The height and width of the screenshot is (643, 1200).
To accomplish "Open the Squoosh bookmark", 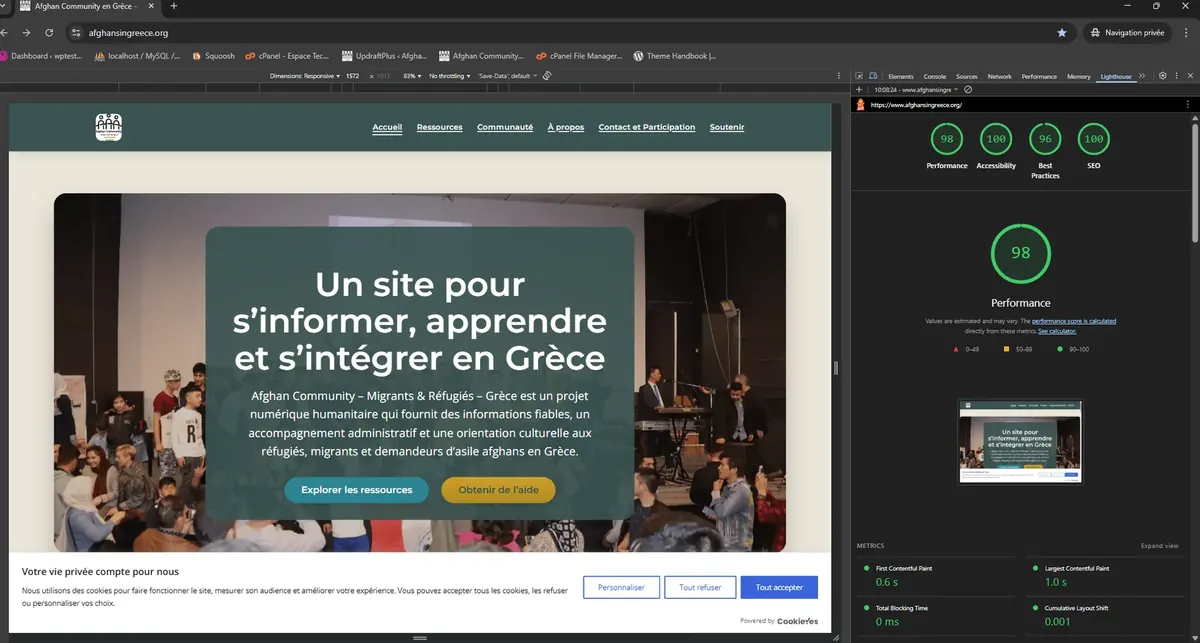I will (213, 56).
